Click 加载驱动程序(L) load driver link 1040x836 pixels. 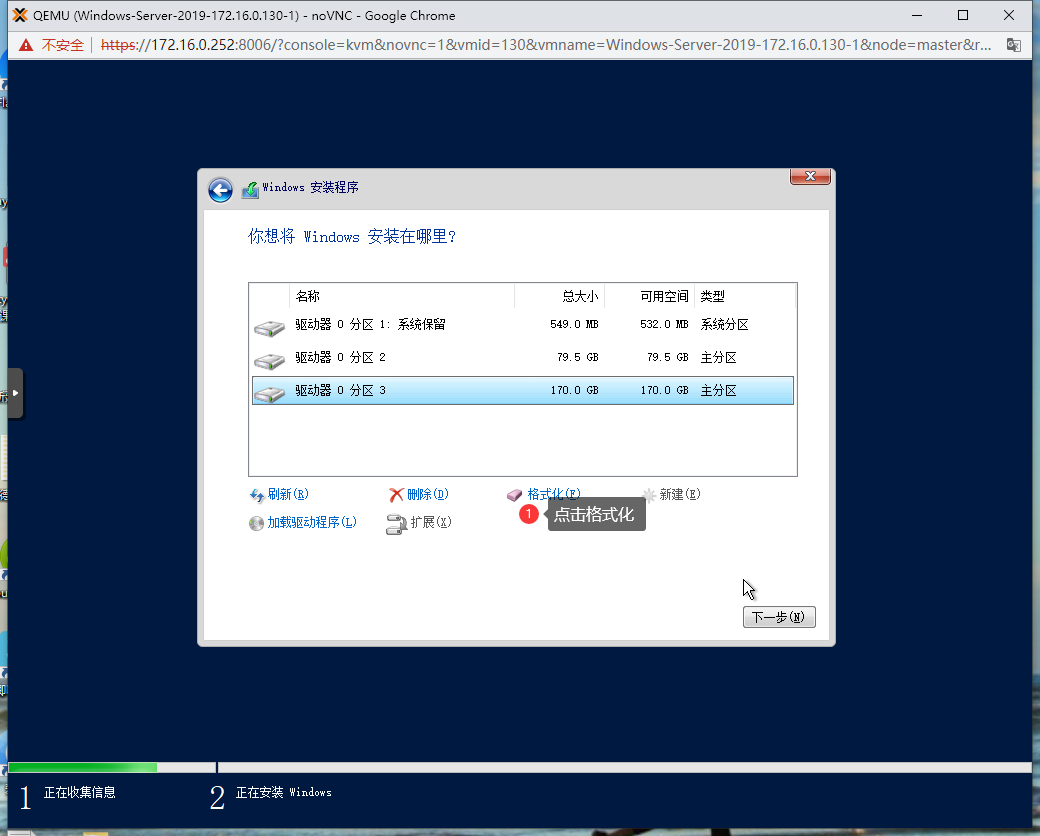[x=312, y=522]
